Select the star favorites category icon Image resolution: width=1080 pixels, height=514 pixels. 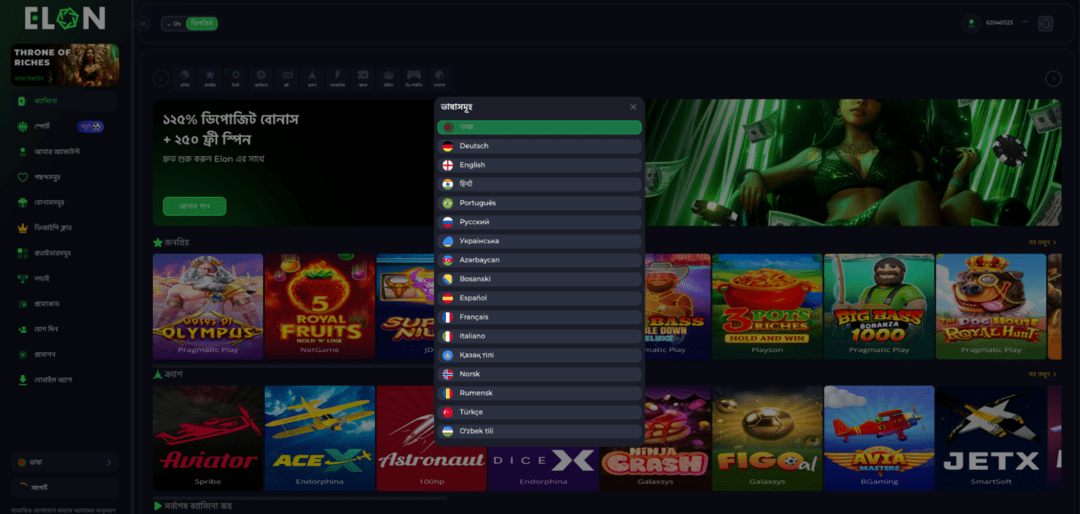[x=210, y=78]
